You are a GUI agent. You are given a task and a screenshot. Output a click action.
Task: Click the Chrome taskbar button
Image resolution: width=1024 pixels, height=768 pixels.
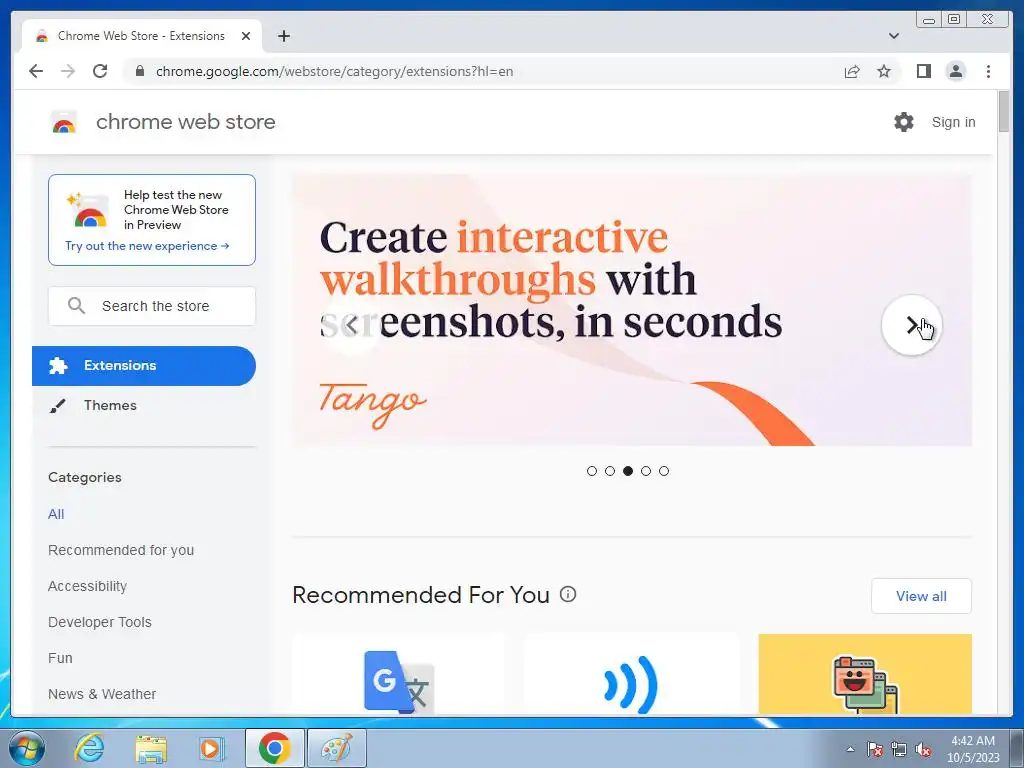tap(274, 748)
